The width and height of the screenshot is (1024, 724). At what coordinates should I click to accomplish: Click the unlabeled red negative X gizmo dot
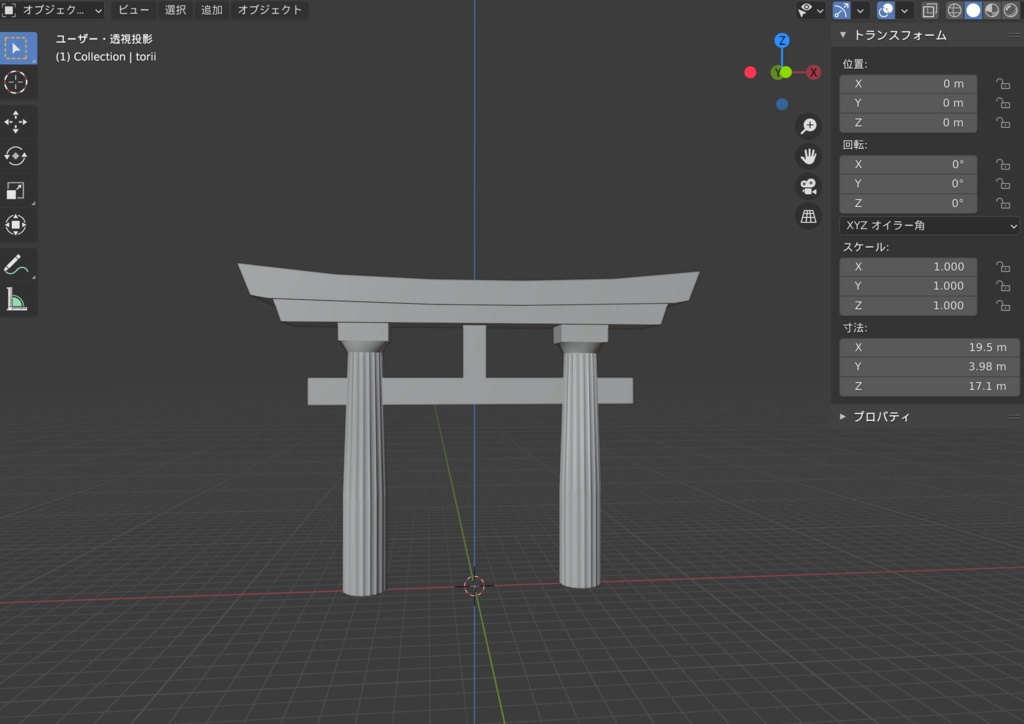(x=750, y=72)
